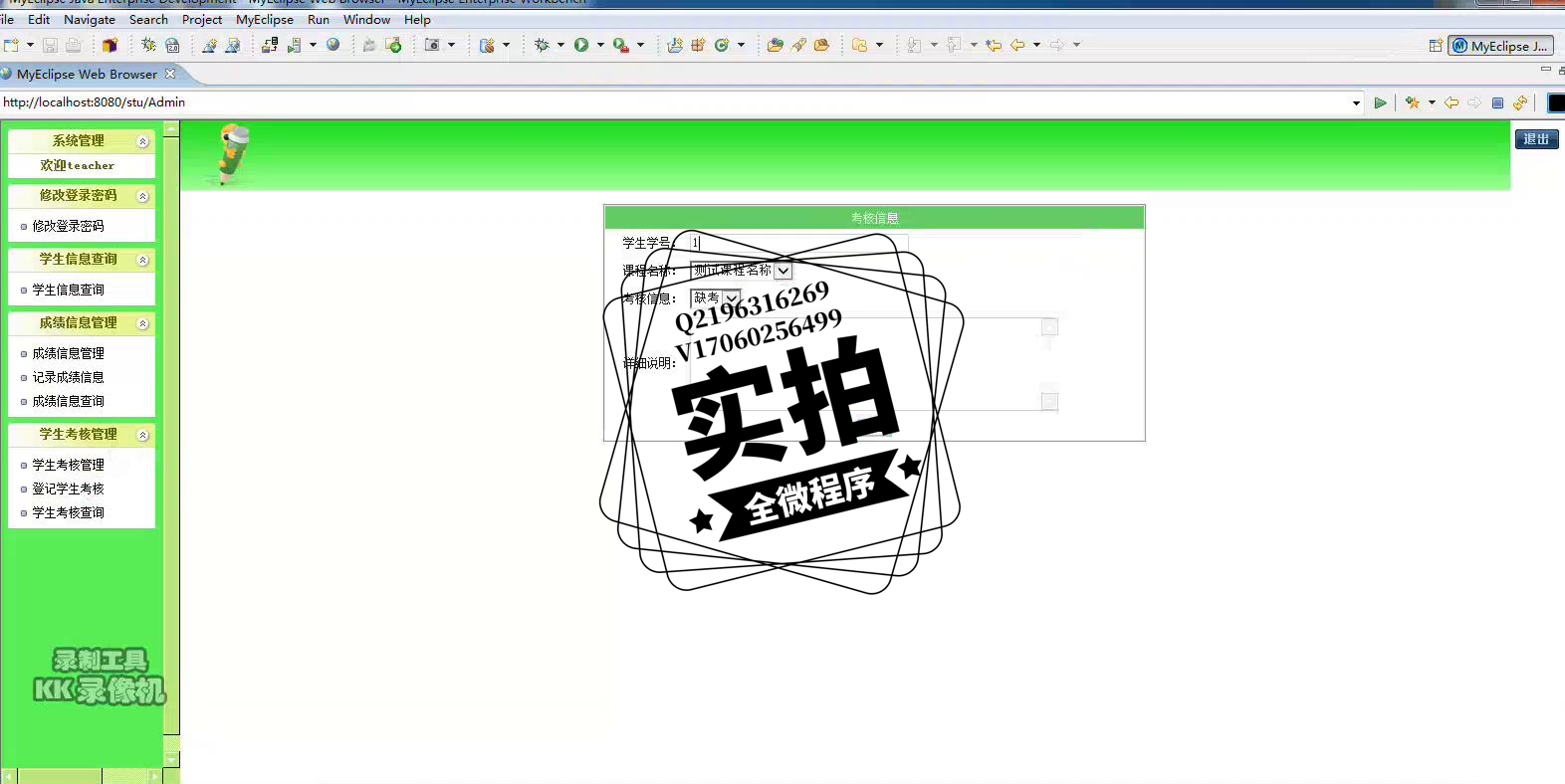Click the new package cube icon

coord(110,45)
